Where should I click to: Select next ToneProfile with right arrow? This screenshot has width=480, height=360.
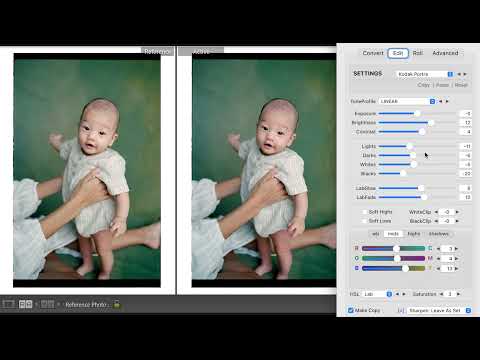(447, 101)
